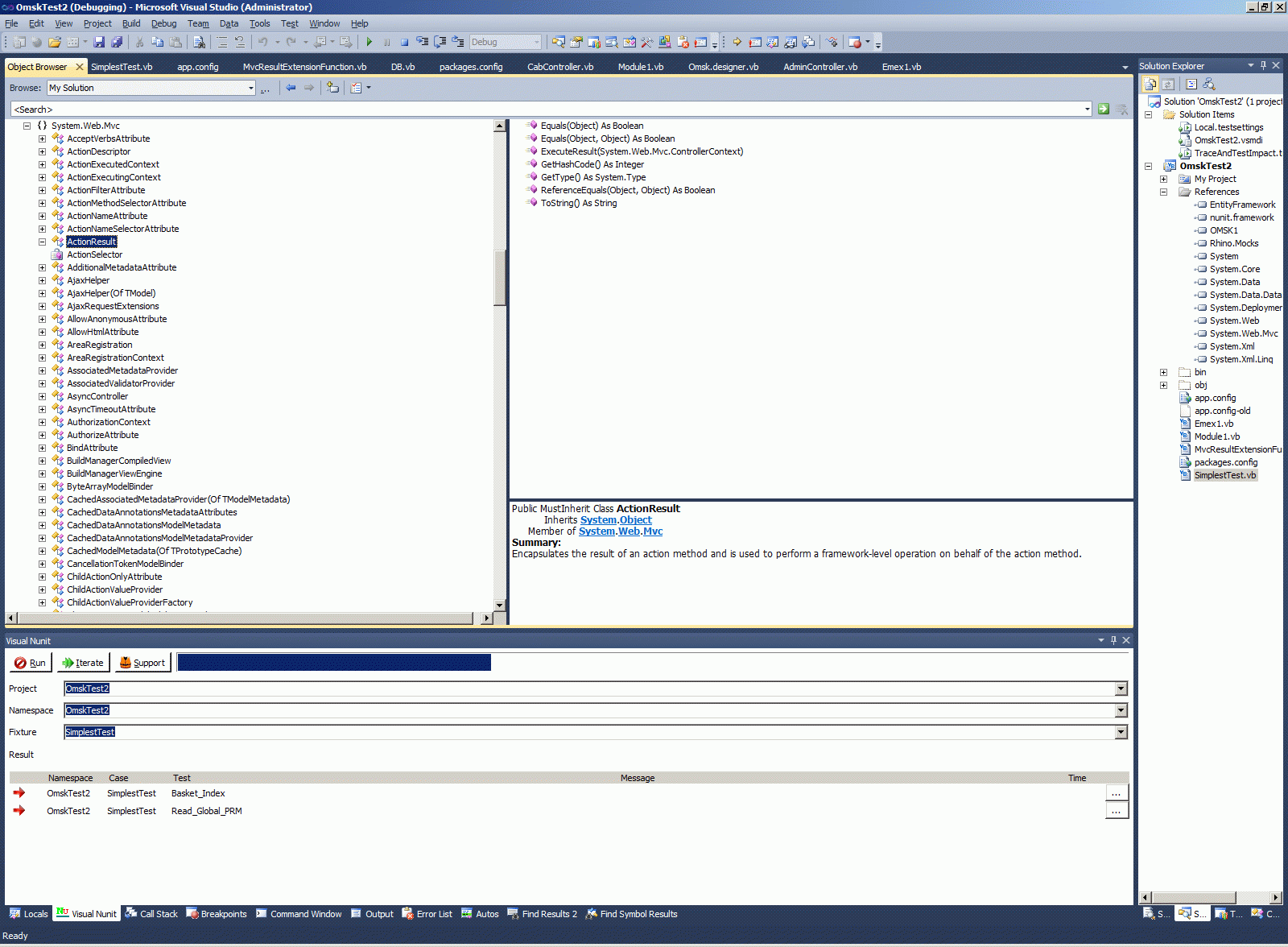This screenshot has width=1288, height=947.
Task: Collapse the References folder in Solution Explorer
Action: click(1163, 192)
